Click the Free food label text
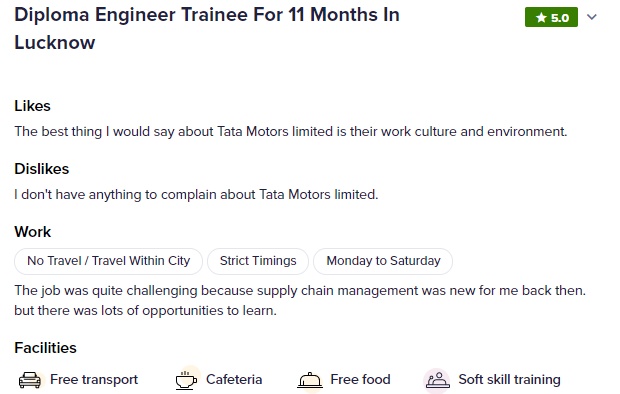The image size is (620, 394). (x=360, y=379)
